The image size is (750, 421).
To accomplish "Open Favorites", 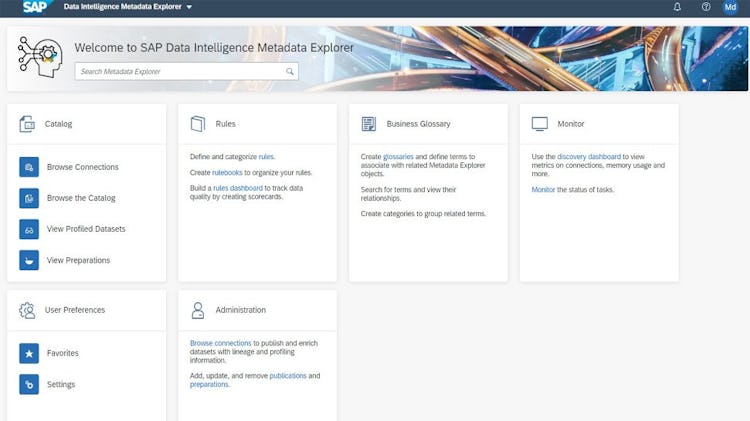I will [x=63, y=353].
